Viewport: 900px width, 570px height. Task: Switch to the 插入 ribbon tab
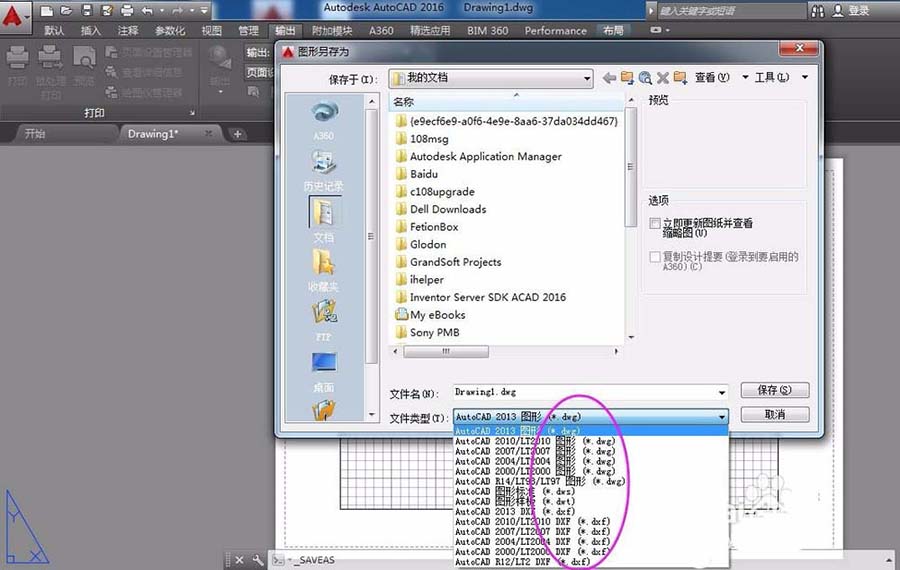pos(90,30)
